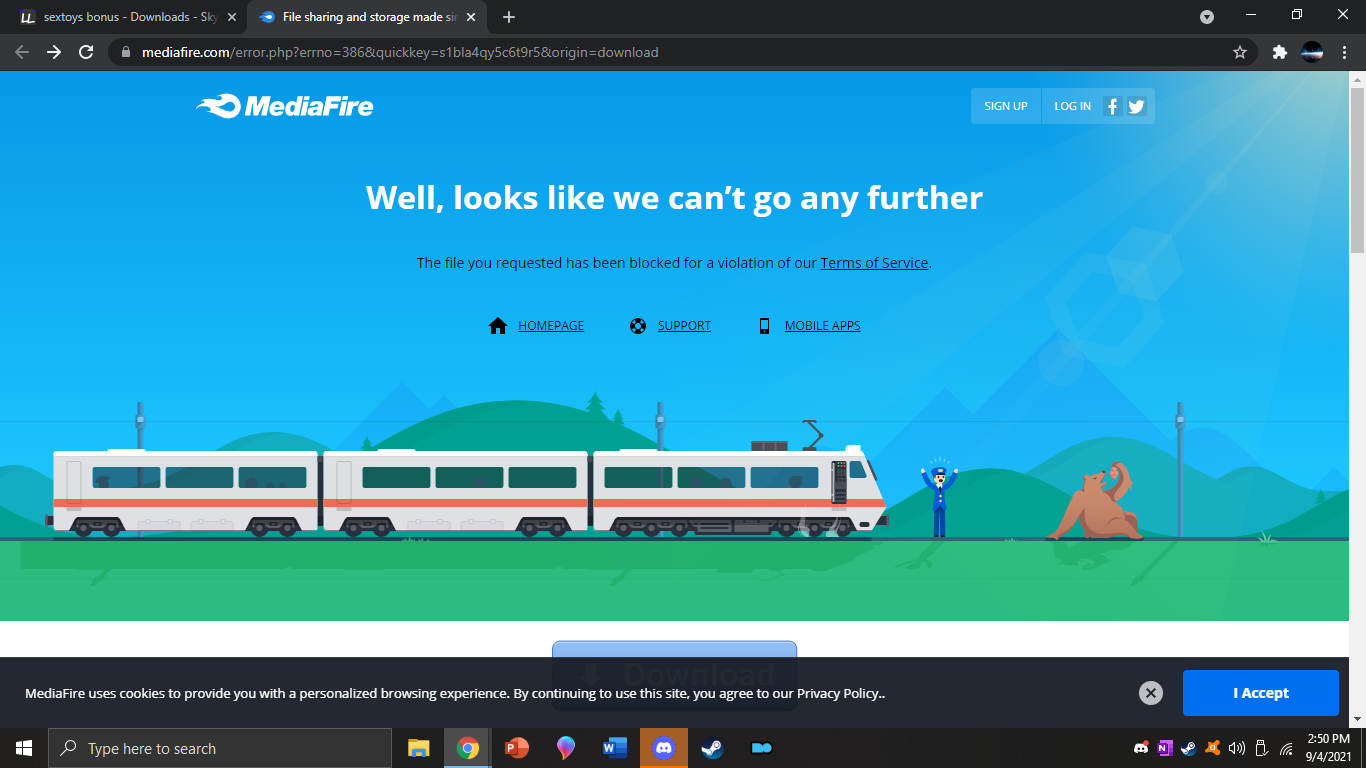Image resolution: width=1366 pixels, height=768 pixels.
Task: Click the 'Well, looks like we can't go any further' heading
Action: 675,198
